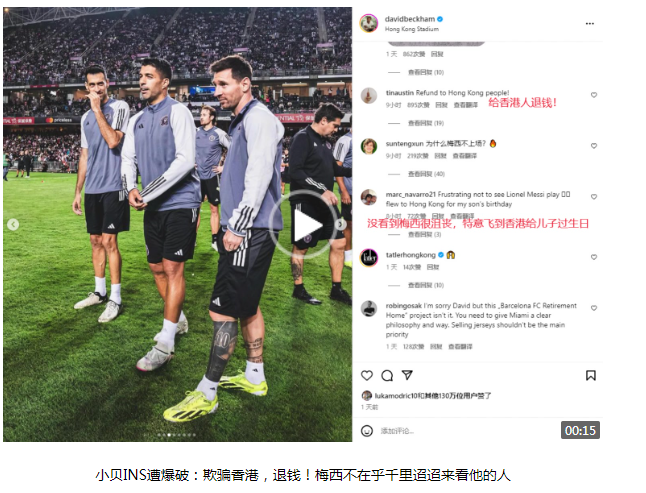Save post with the bookmark icon
Screen dimensions: 646x493
pos(591,375)
